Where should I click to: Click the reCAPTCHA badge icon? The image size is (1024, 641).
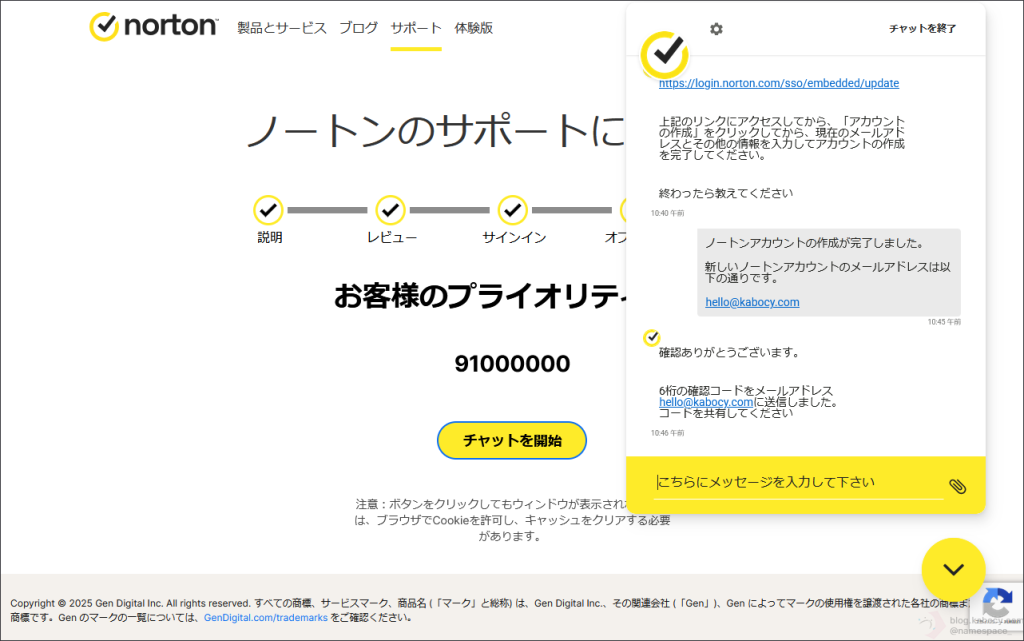click(996, 604)
